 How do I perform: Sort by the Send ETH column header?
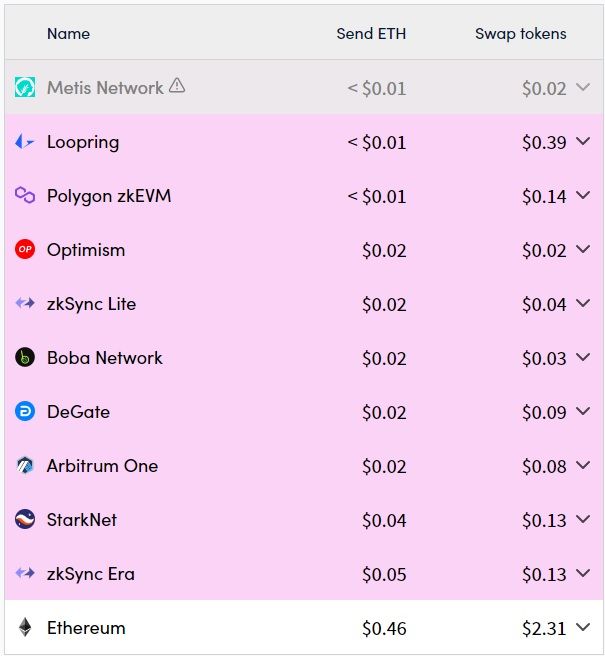click(x=371, y=34)
